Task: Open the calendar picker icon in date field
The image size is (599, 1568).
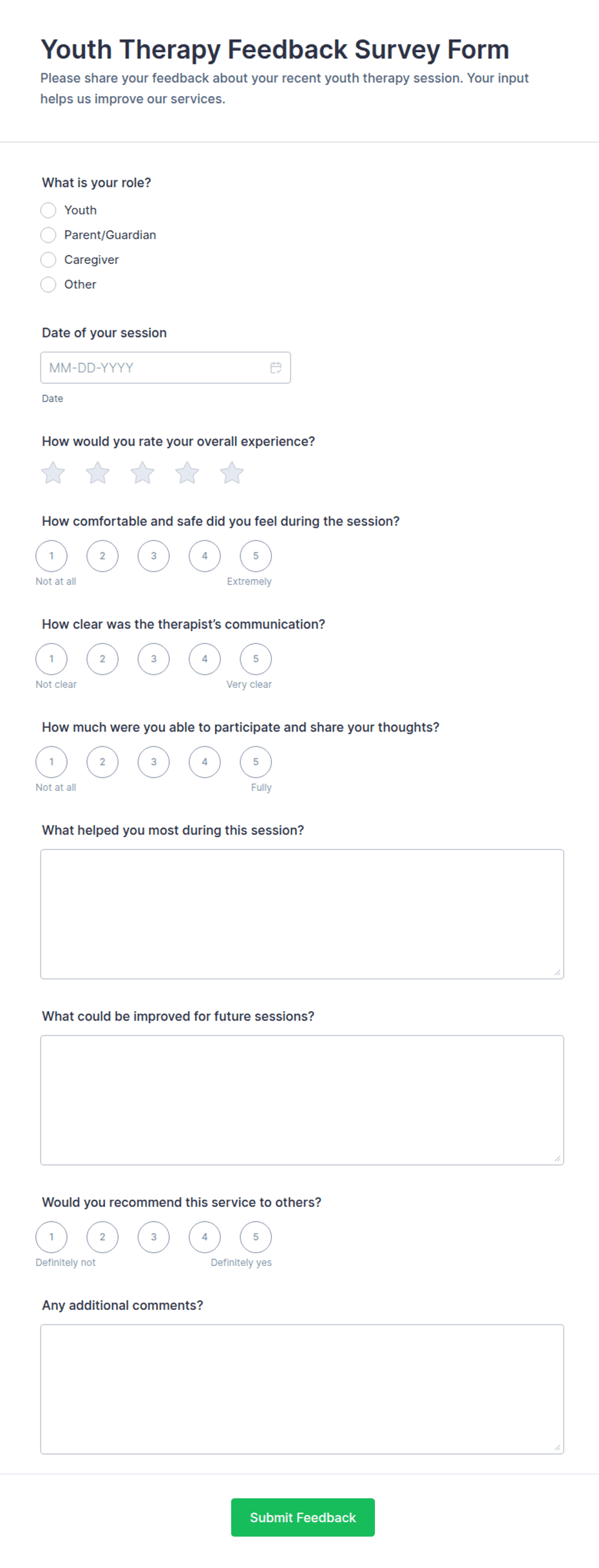Action: point(276,368)
